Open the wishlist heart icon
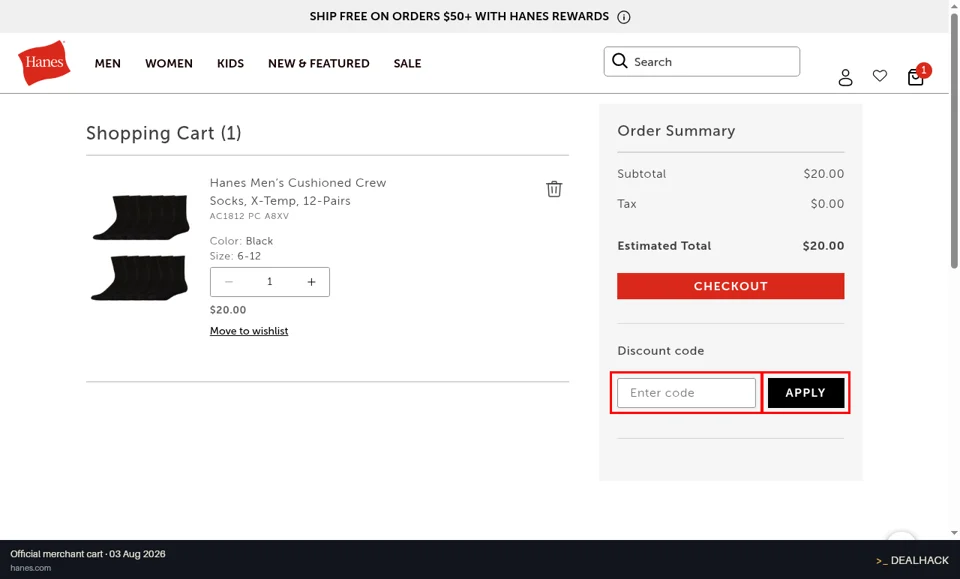The height and width of the screenshot is (579, 960). 880,76
